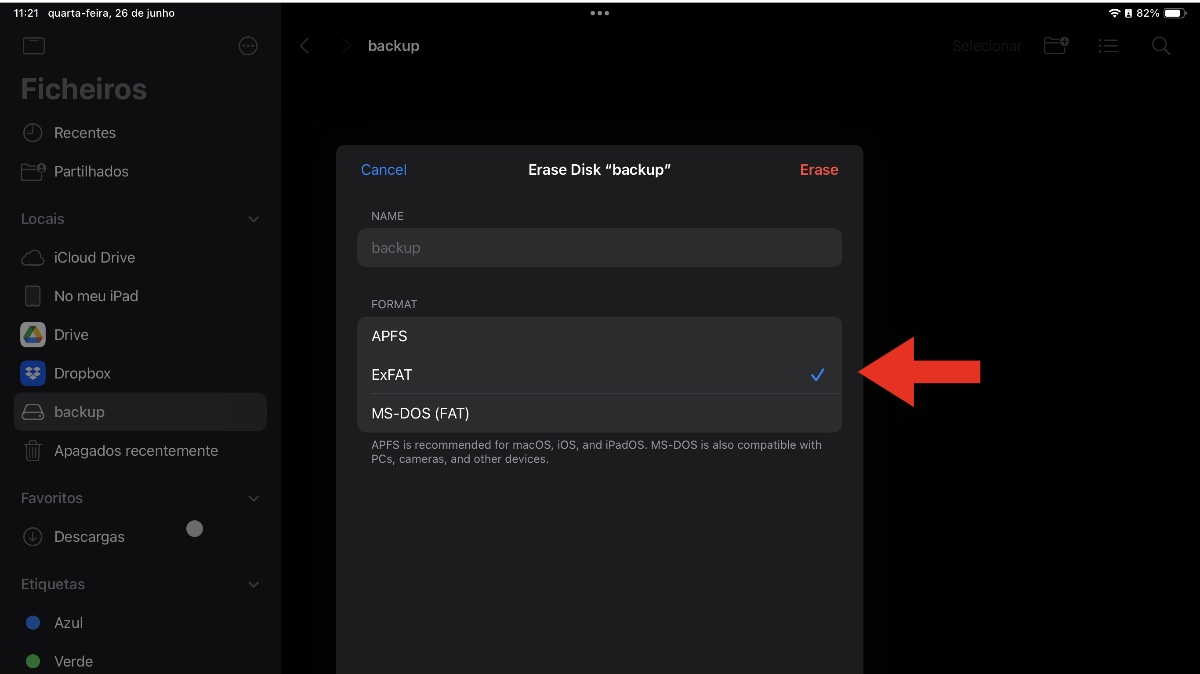Create a new folder via toolbar icon
The width and height of the screenshot is (1200, 674).
click(1056, 46)
